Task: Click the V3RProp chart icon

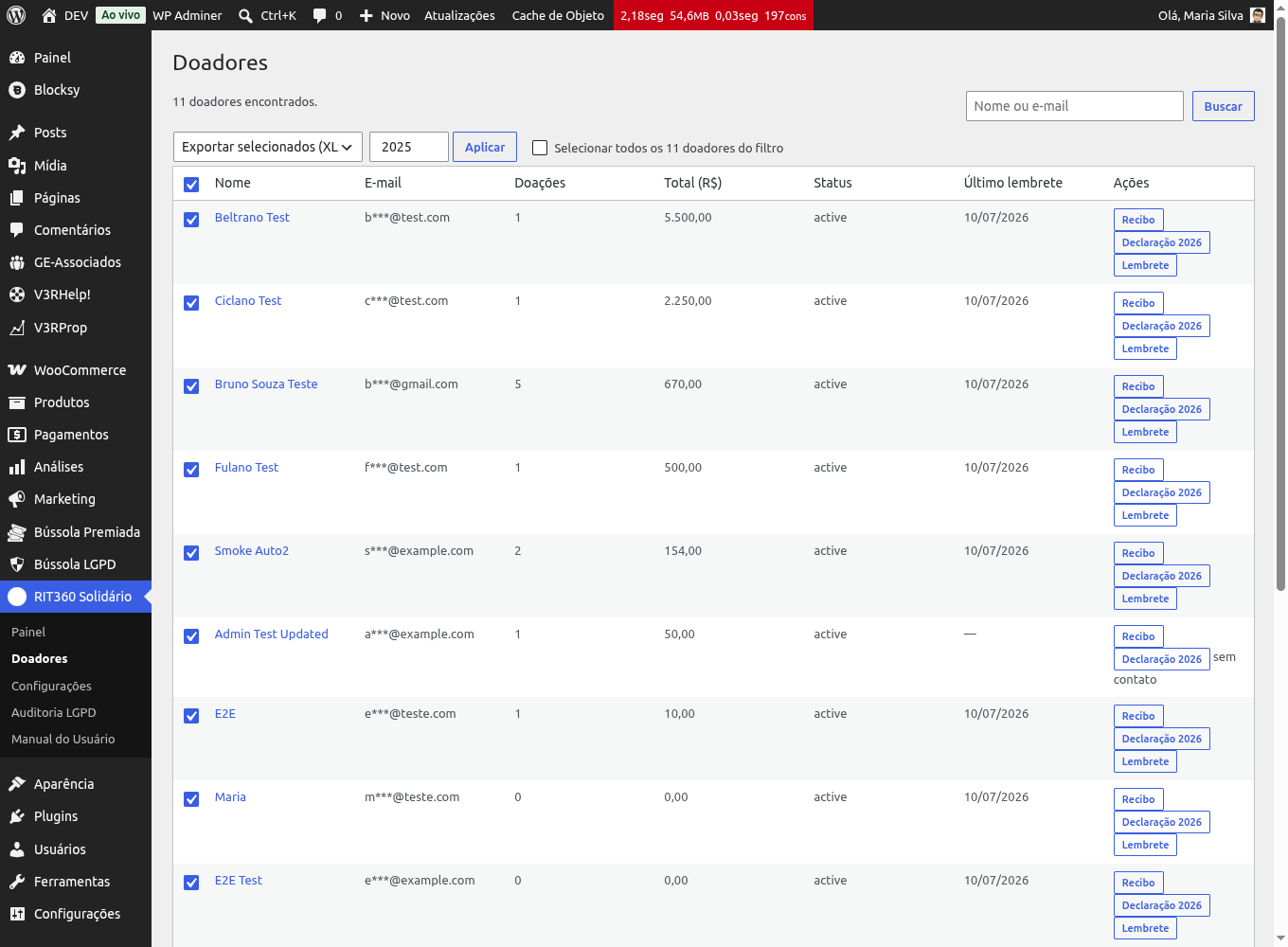Action: point(17,328)
